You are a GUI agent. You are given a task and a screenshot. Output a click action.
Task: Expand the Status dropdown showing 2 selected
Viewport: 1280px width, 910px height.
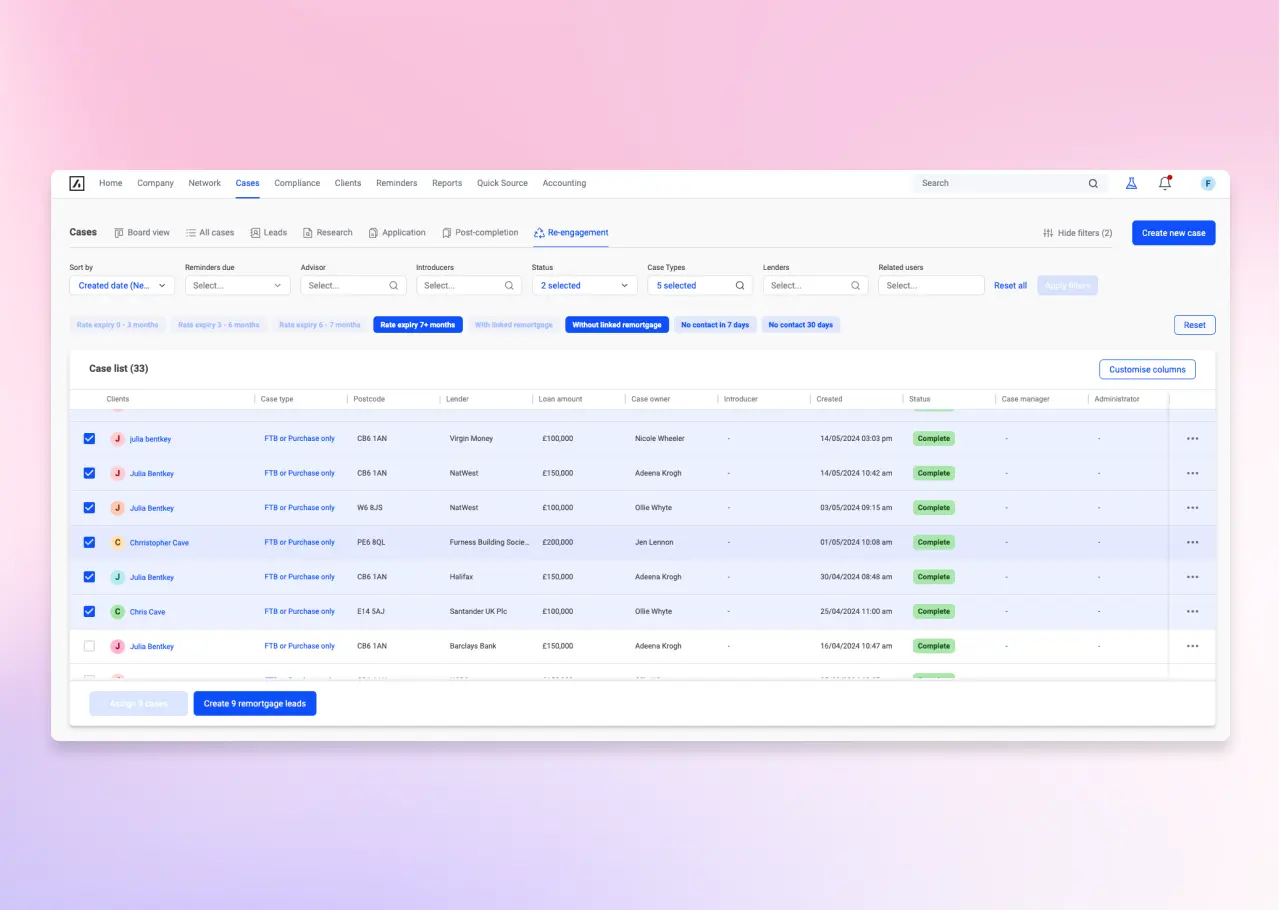(x=585, y=285)
